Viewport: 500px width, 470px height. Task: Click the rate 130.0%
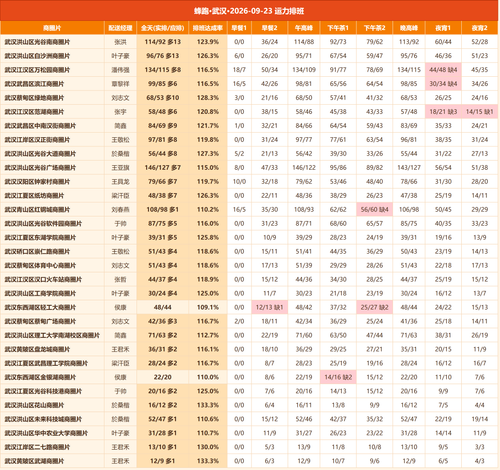(x=208, y=447)
